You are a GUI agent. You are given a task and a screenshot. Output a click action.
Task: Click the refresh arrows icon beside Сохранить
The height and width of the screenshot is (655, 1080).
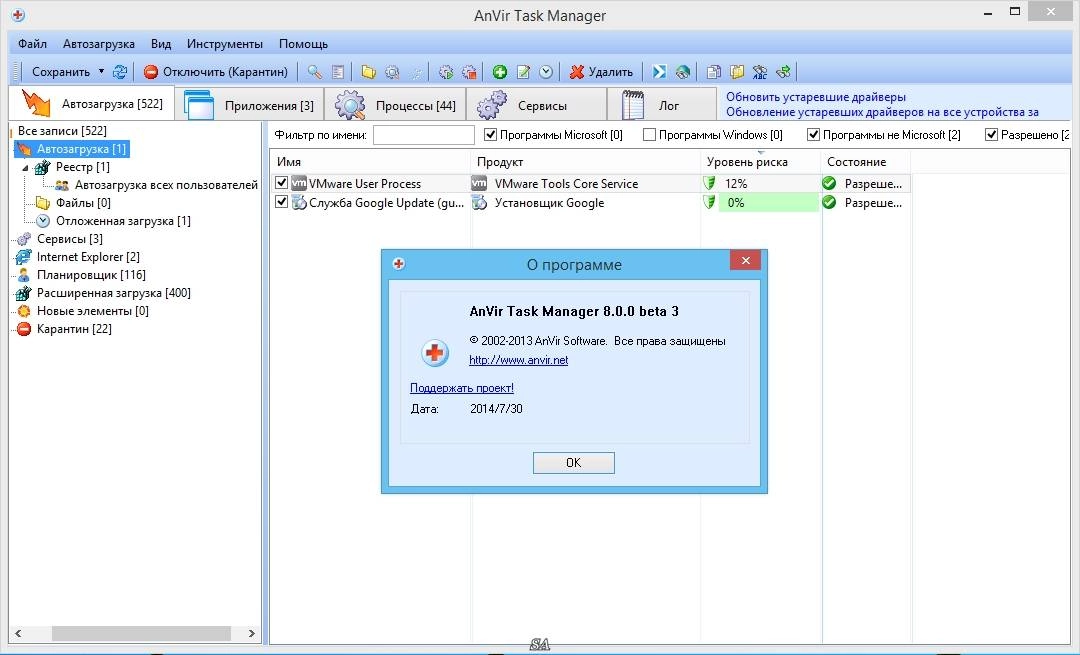[x=120, y=72]
